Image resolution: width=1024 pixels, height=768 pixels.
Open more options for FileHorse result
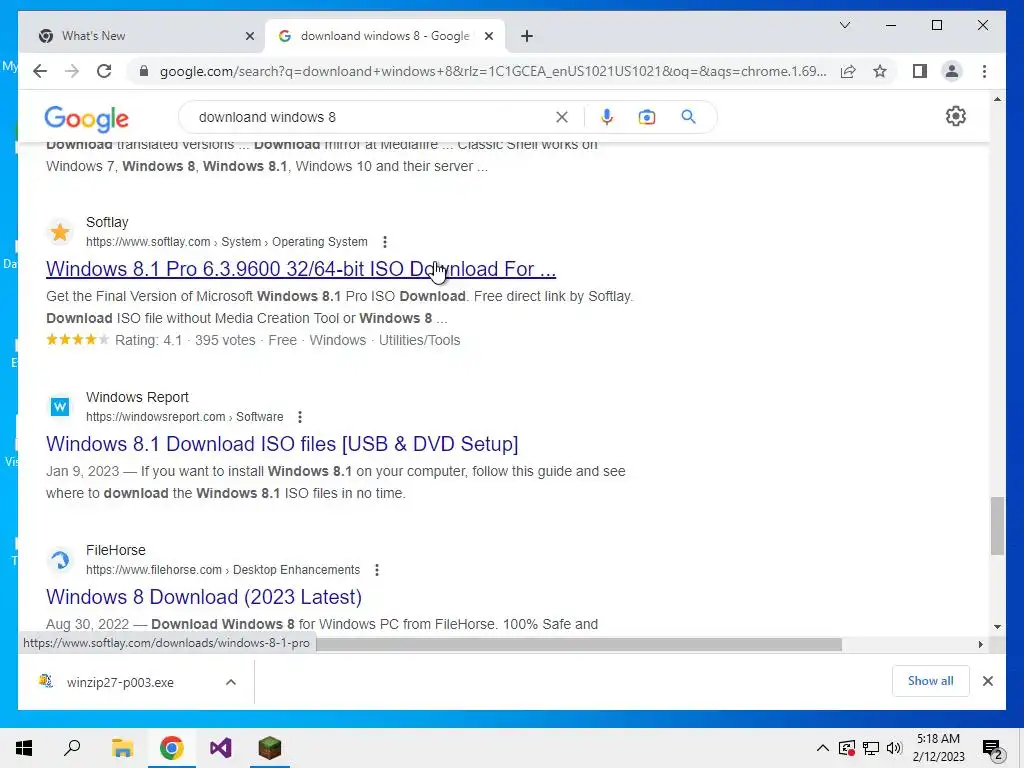[x=377, y=569]
